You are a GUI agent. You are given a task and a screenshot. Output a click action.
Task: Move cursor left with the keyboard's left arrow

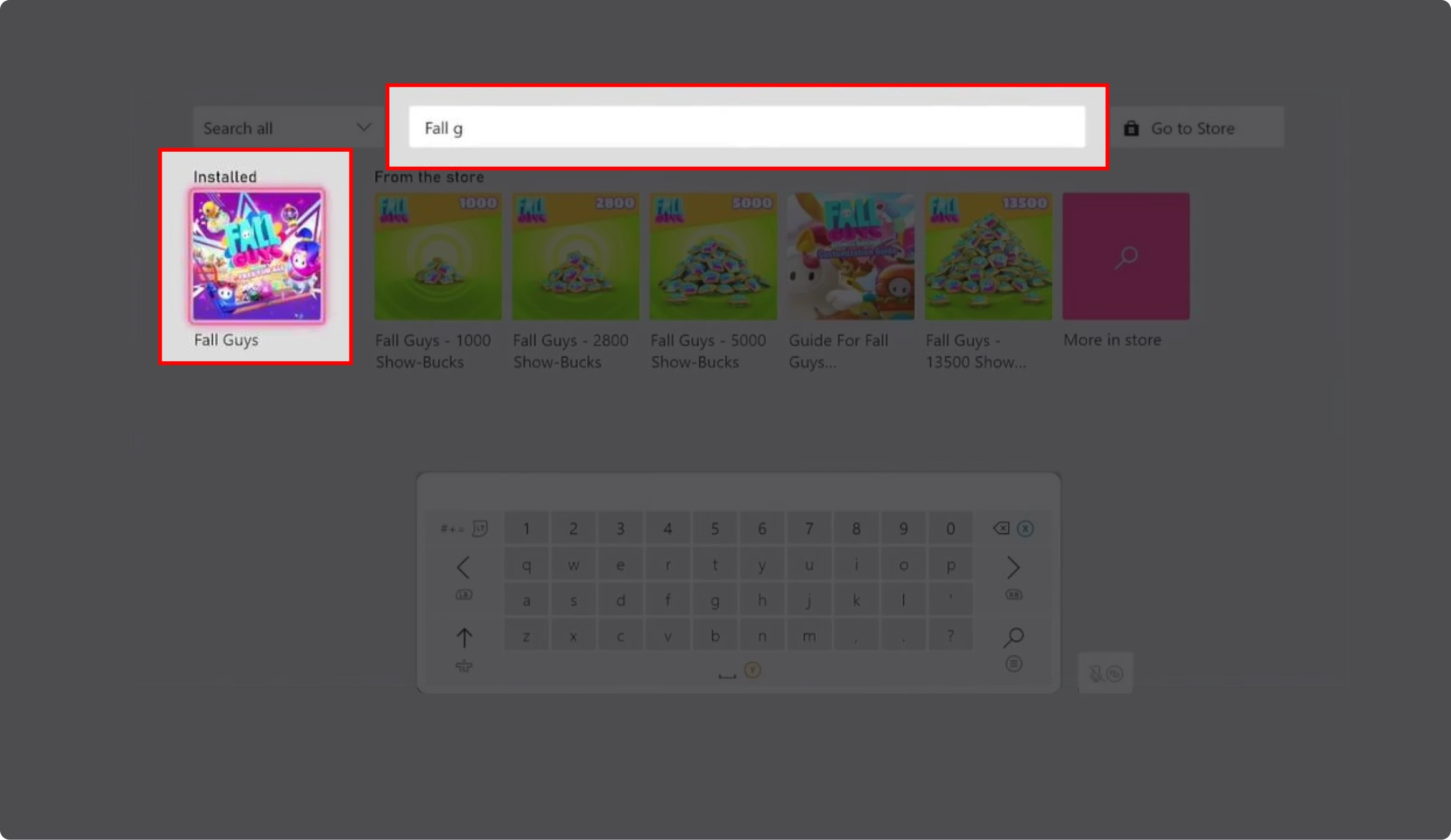coord(463,567)
